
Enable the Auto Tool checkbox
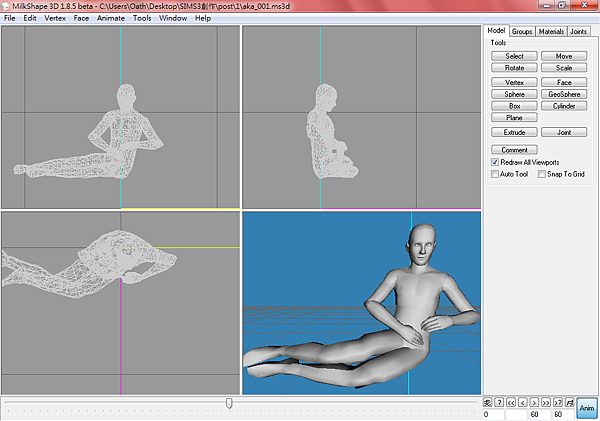click(495, 173)
